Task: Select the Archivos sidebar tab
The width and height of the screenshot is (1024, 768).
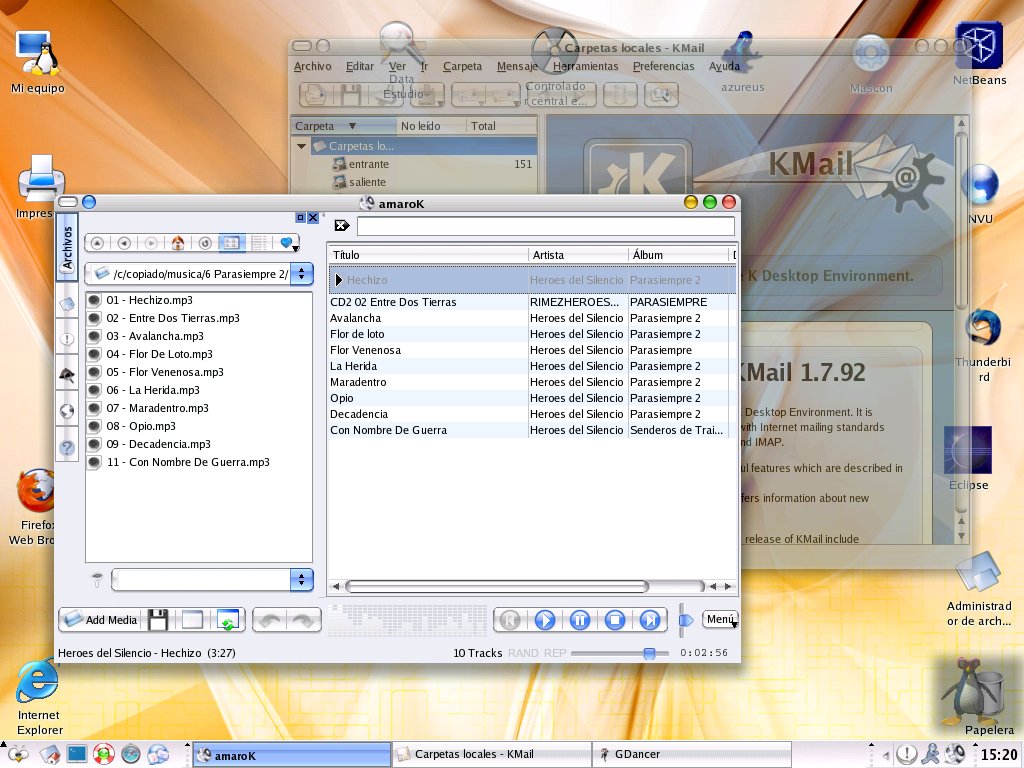Action: click(67, 248)
